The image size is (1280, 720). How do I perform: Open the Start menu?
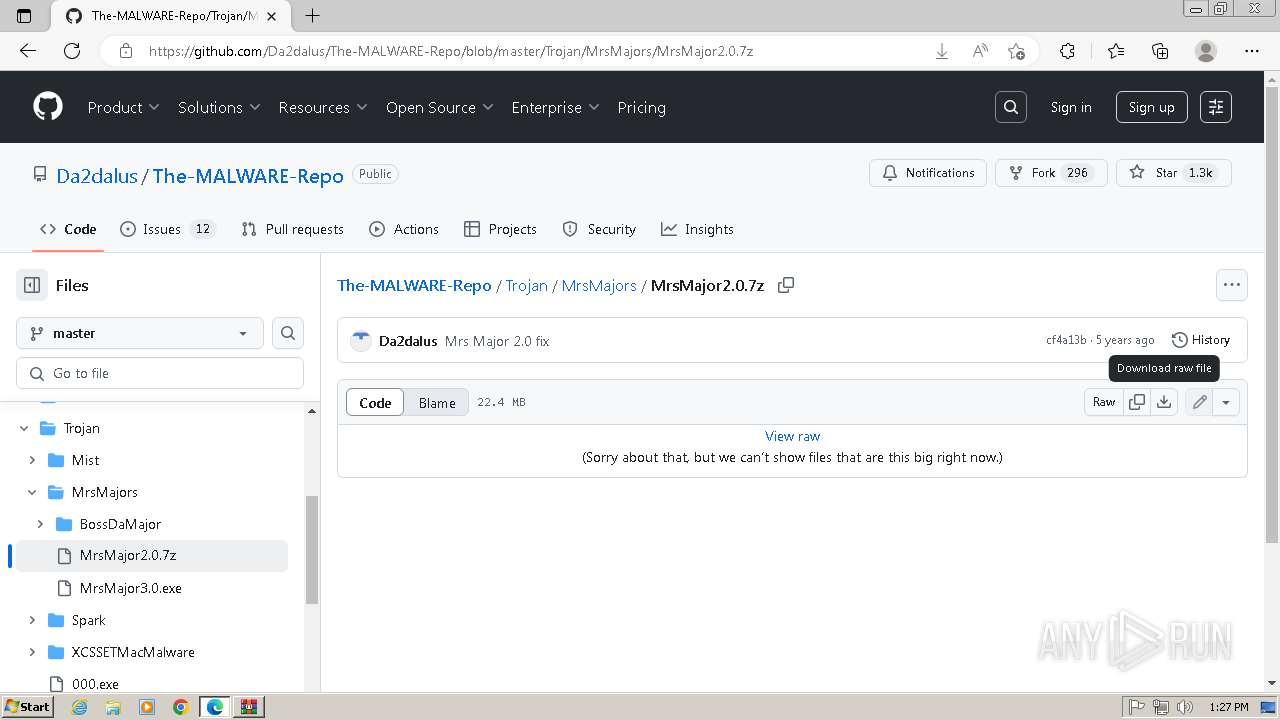click(28, 707)
